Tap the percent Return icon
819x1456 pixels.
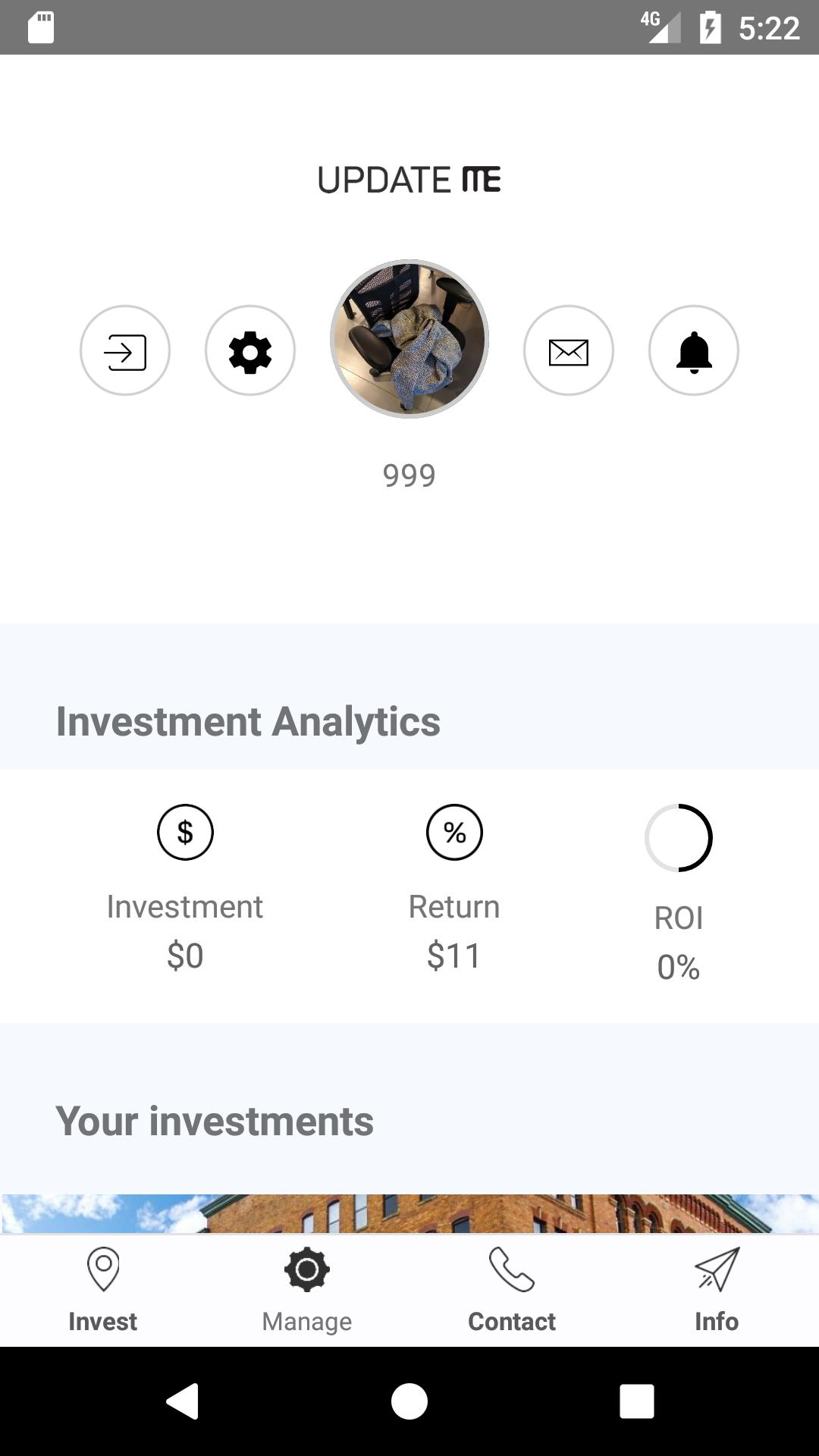click(454, 832)
